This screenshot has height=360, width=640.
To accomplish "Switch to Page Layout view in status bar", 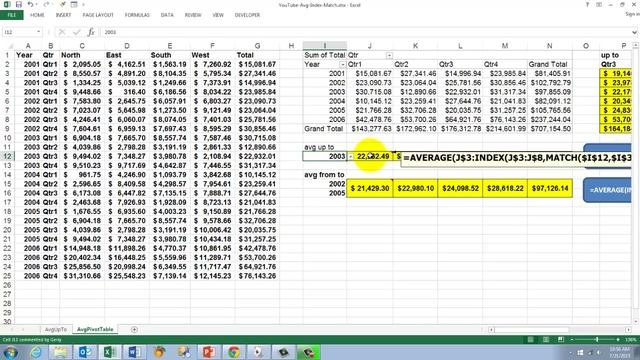I will (546, 340).
